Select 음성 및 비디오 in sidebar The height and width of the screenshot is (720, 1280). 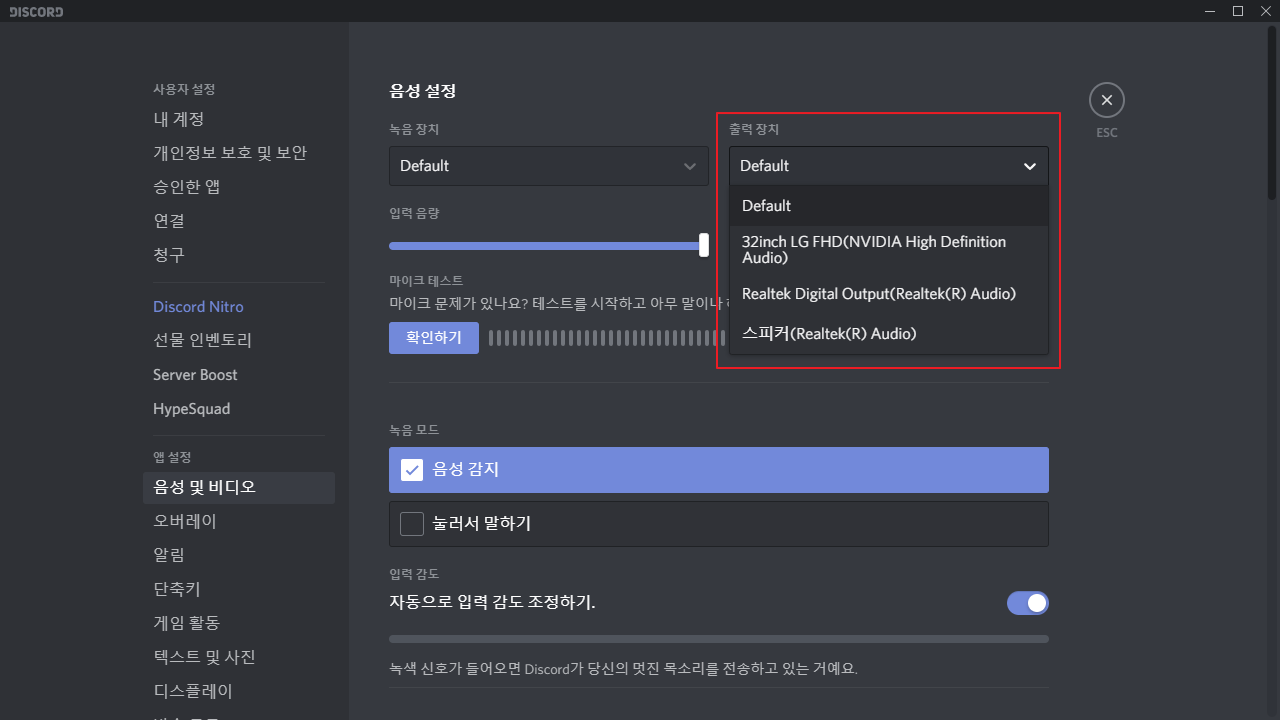tap(238, 488)
